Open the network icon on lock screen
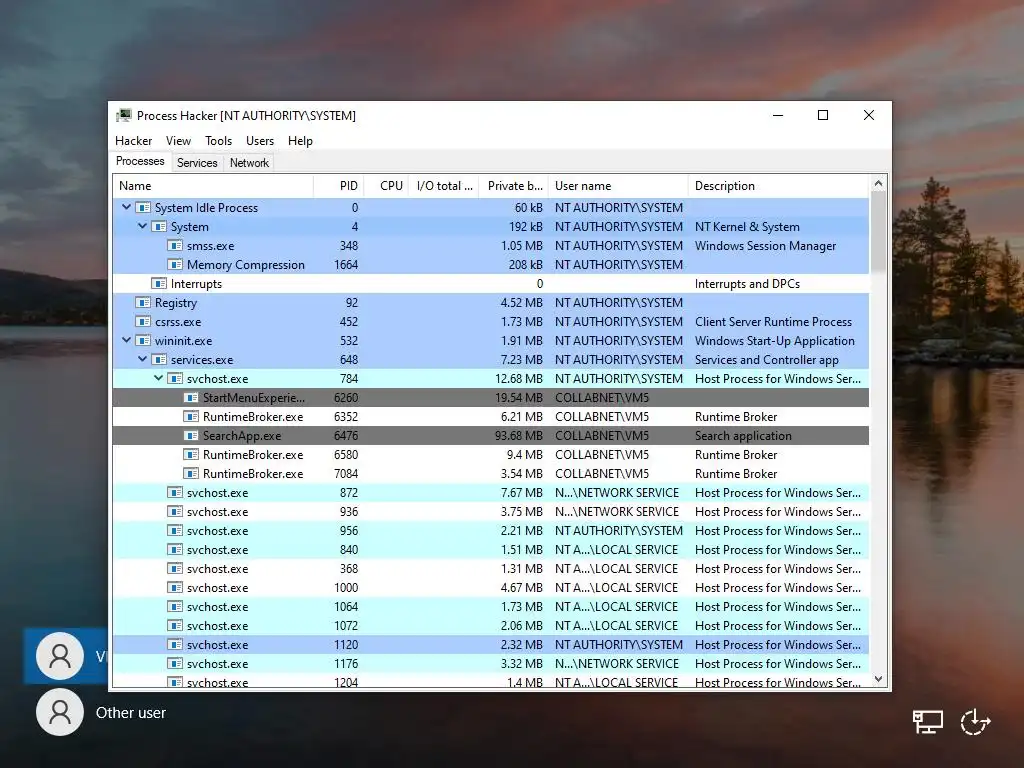 click(927, 722)
